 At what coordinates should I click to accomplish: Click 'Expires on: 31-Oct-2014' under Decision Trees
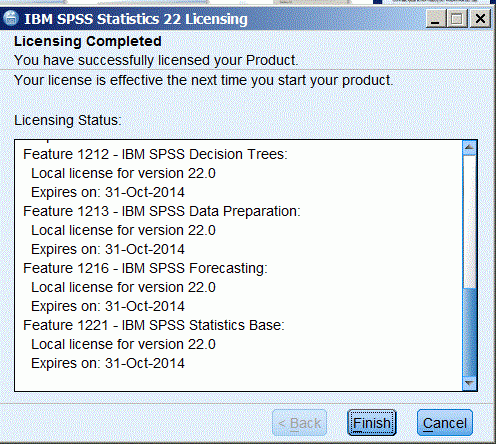click(108, 192)
